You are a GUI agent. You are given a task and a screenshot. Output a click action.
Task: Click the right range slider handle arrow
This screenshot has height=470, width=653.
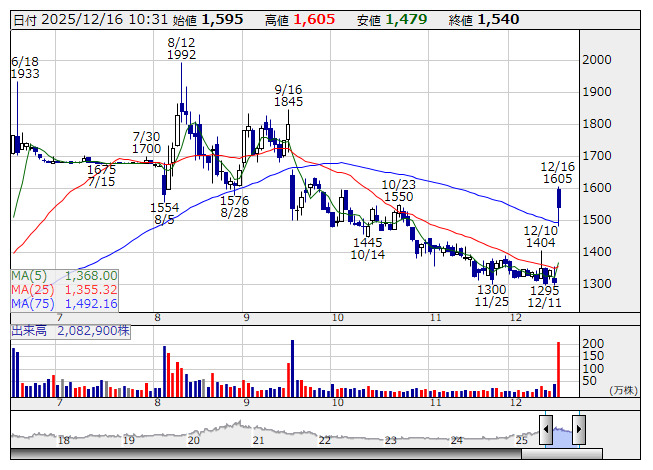tap(579, 429)
